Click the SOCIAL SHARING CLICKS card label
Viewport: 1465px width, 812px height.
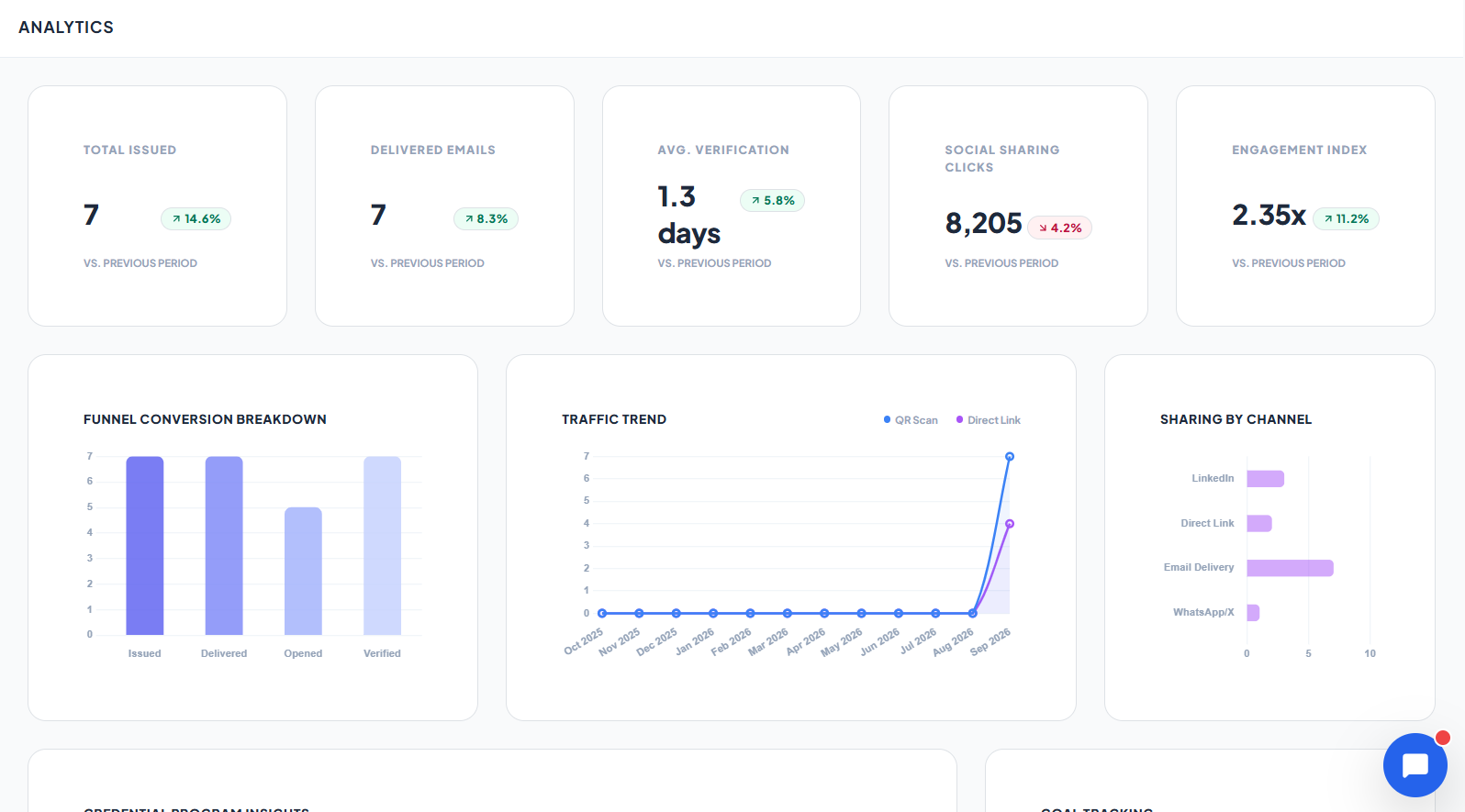tap(1002, 159)
